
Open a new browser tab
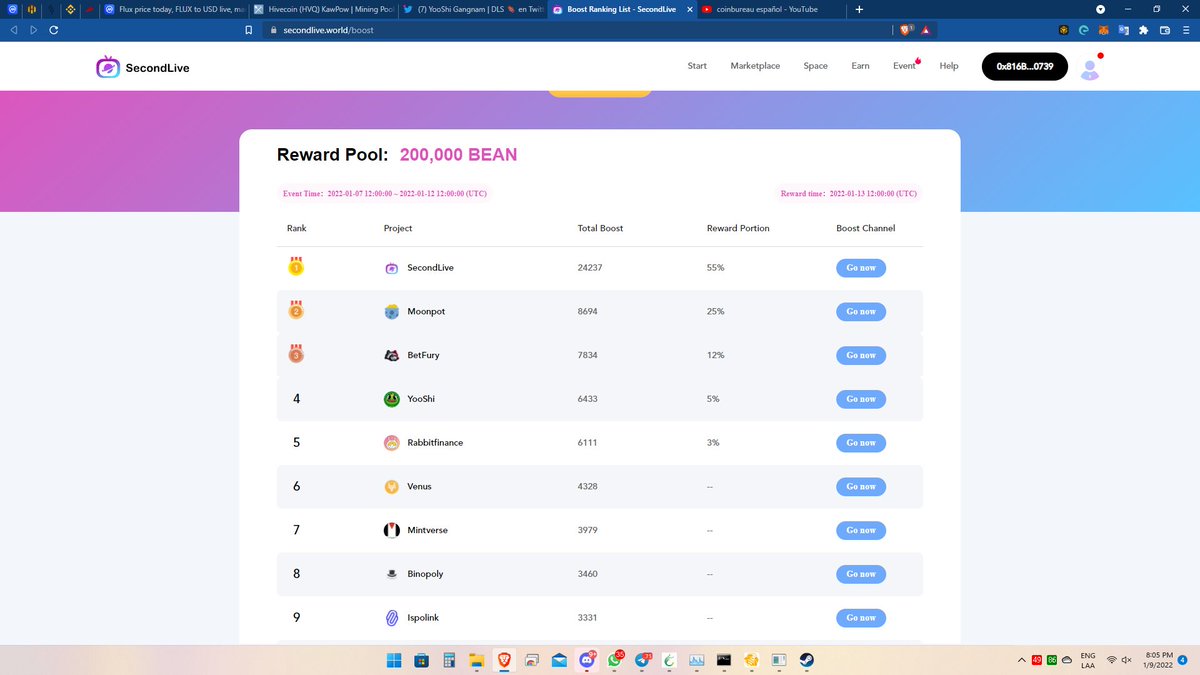[x=859, y=9]
